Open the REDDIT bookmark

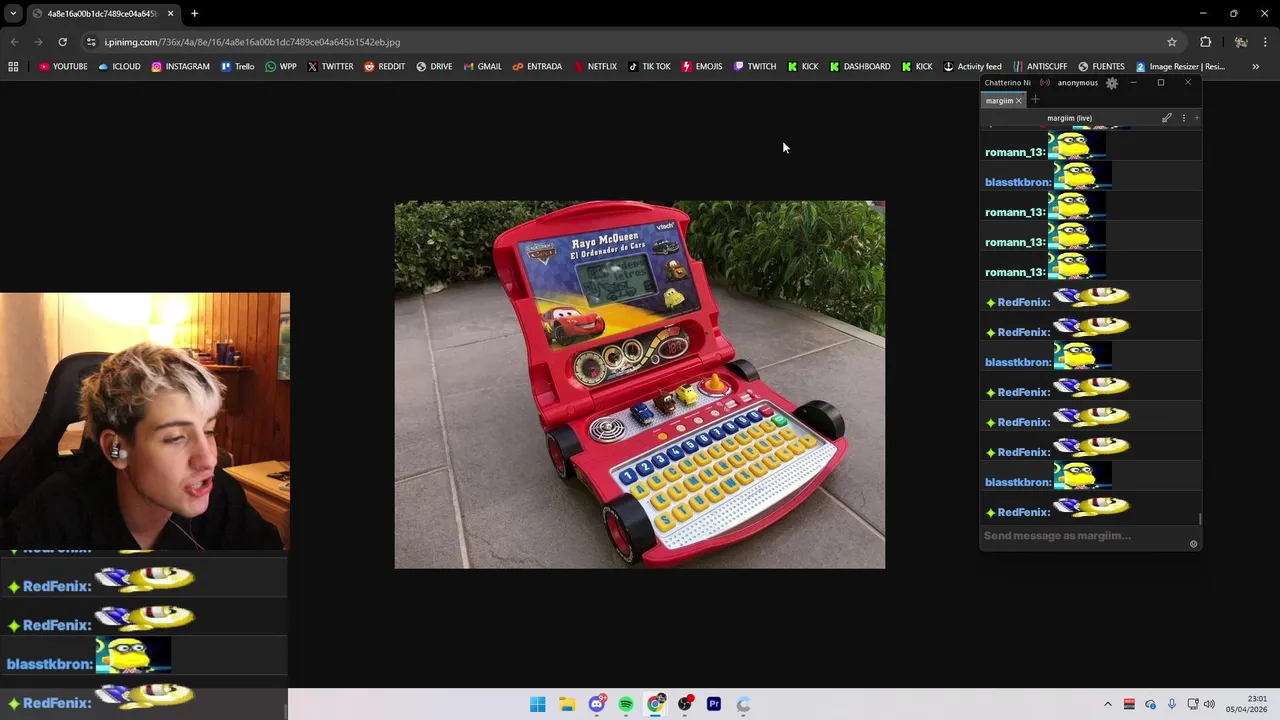[385, 66]
